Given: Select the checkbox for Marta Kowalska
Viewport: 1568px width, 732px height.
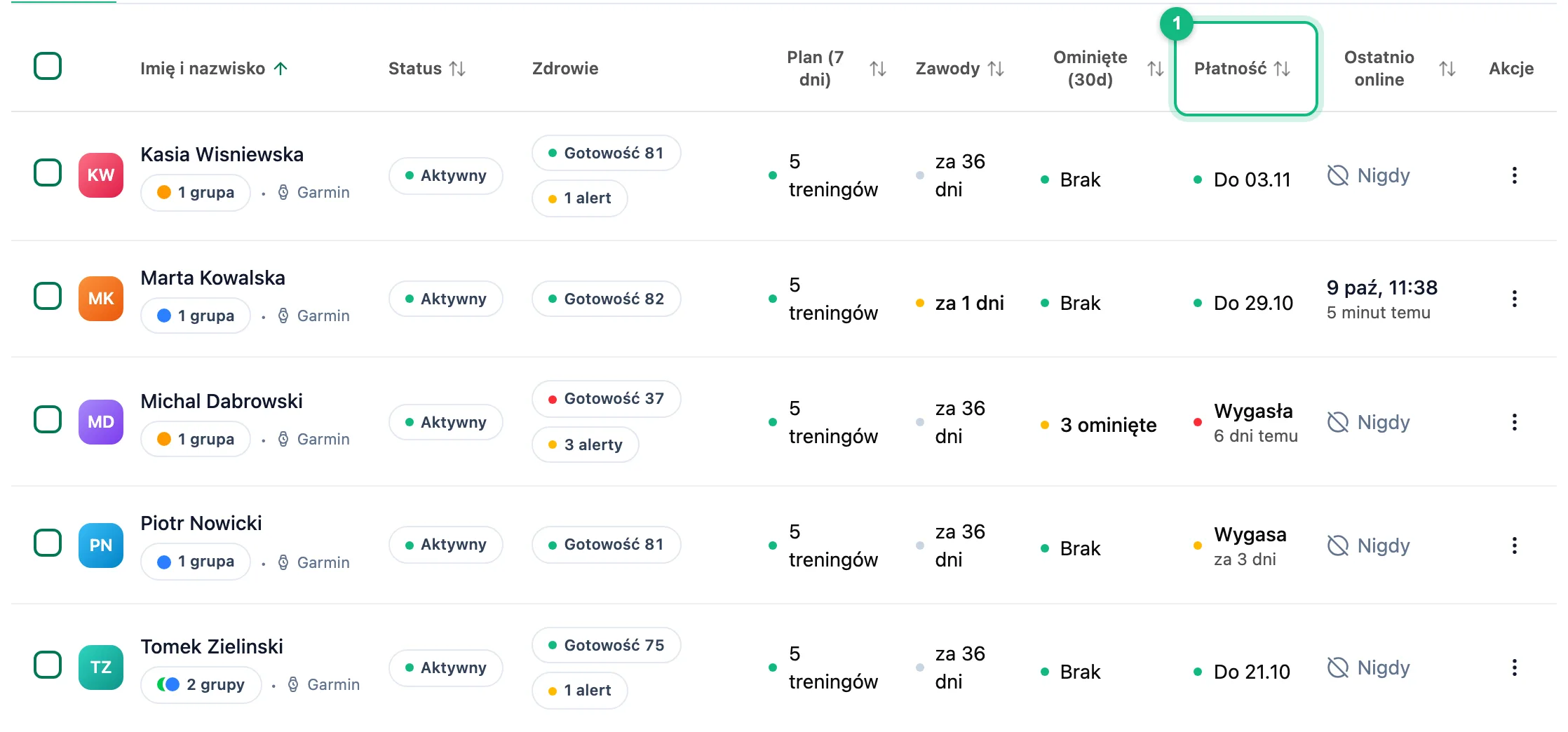Looking at the screenshot, I should [x=48, y=296].
